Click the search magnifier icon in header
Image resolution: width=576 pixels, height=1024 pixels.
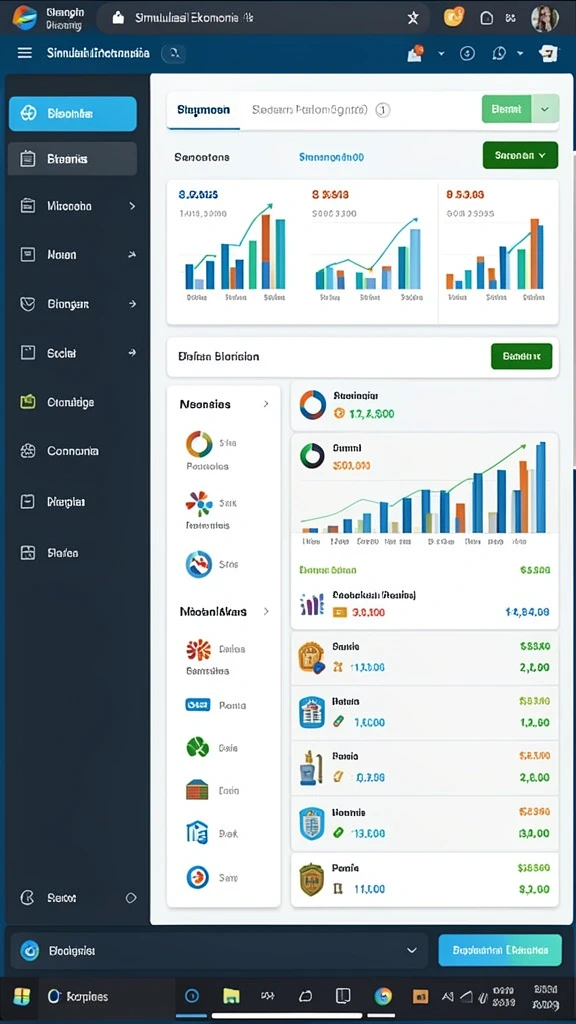174,54
